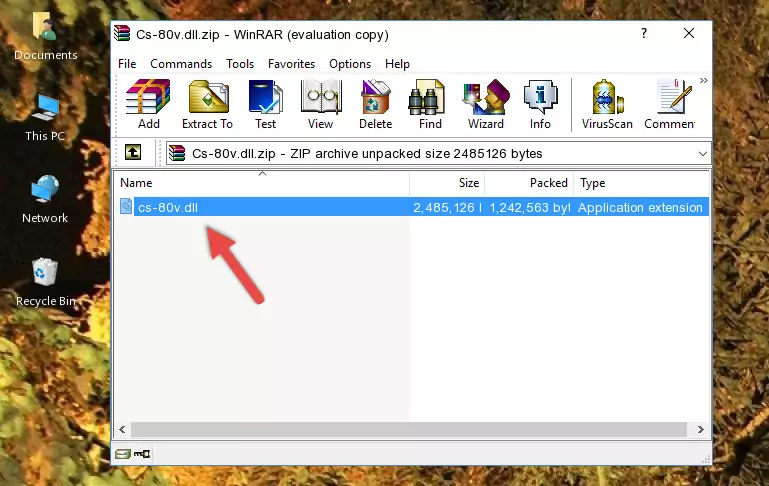Viewport: 769px width, 486px height.
Task: Close the WinRAR window
Action: pos(689,33)
